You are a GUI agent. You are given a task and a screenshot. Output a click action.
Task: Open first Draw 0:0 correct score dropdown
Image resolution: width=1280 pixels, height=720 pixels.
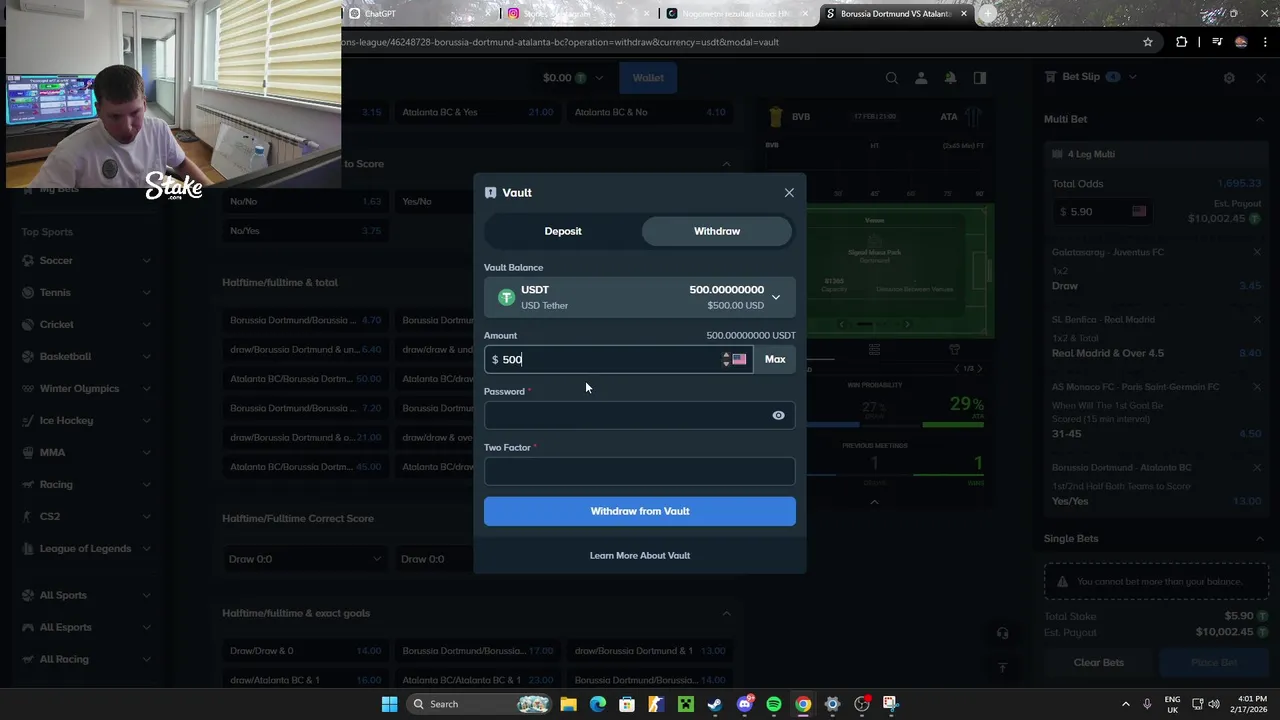pyautogui.click(x=305, y=559)
